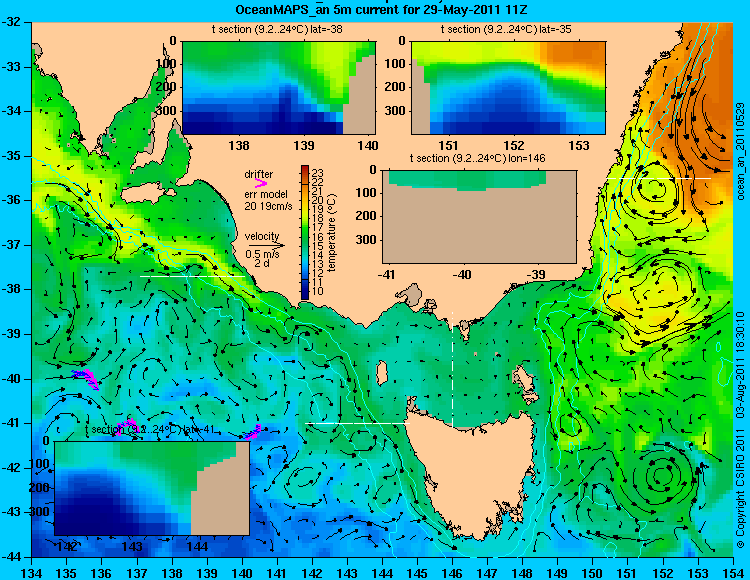Click the 't section (9.2..24°C) lat=-38' heading

(x=277, y=30)
